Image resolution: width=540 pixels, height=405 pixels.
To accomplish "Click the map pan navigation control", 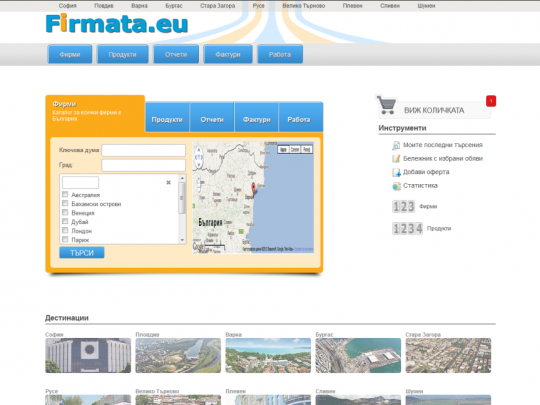I will click(x=199, y=157).
